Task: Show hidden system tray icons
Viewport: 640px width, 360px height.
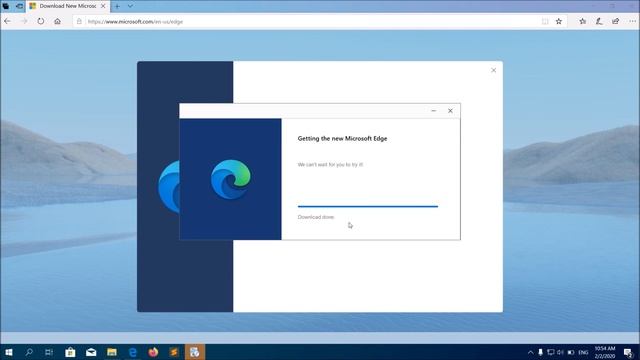Action: coord(530,352)
